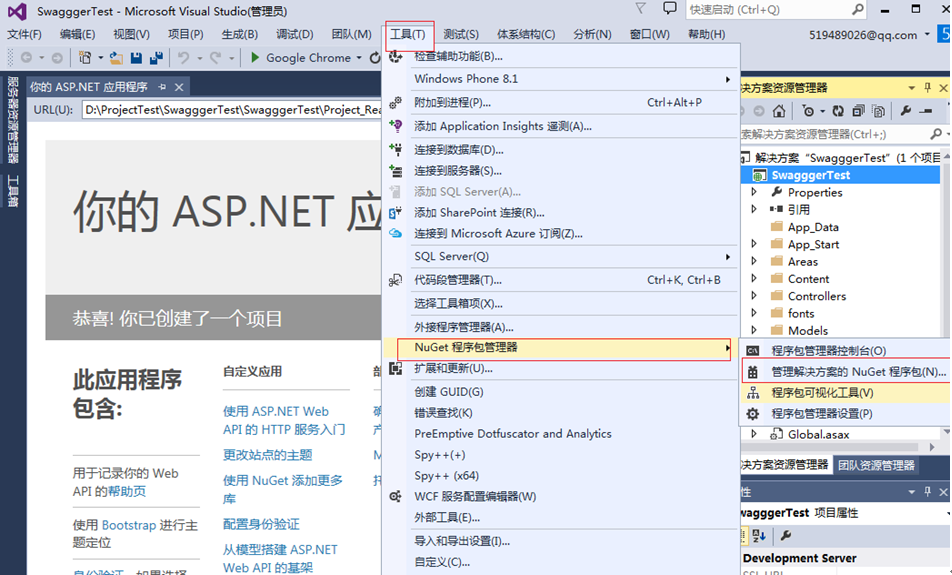
Task: Choose 管理解决方案的 NuGet 程序包(N)...
Action: tap(846, 372)
